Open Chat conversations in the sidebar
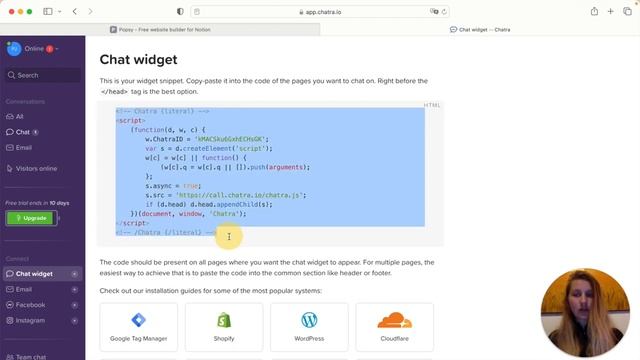 coord(22,132)
